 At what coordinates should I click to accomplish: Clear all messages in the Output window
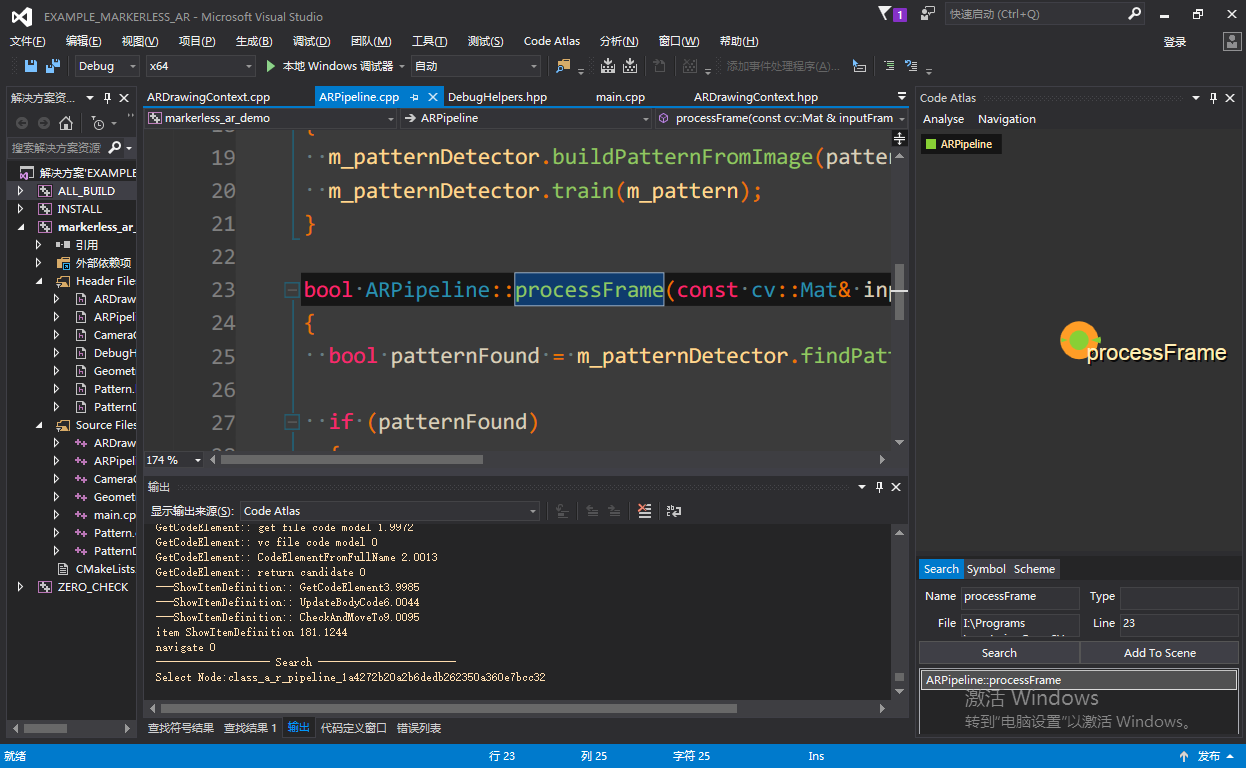(x=644, y=511)
